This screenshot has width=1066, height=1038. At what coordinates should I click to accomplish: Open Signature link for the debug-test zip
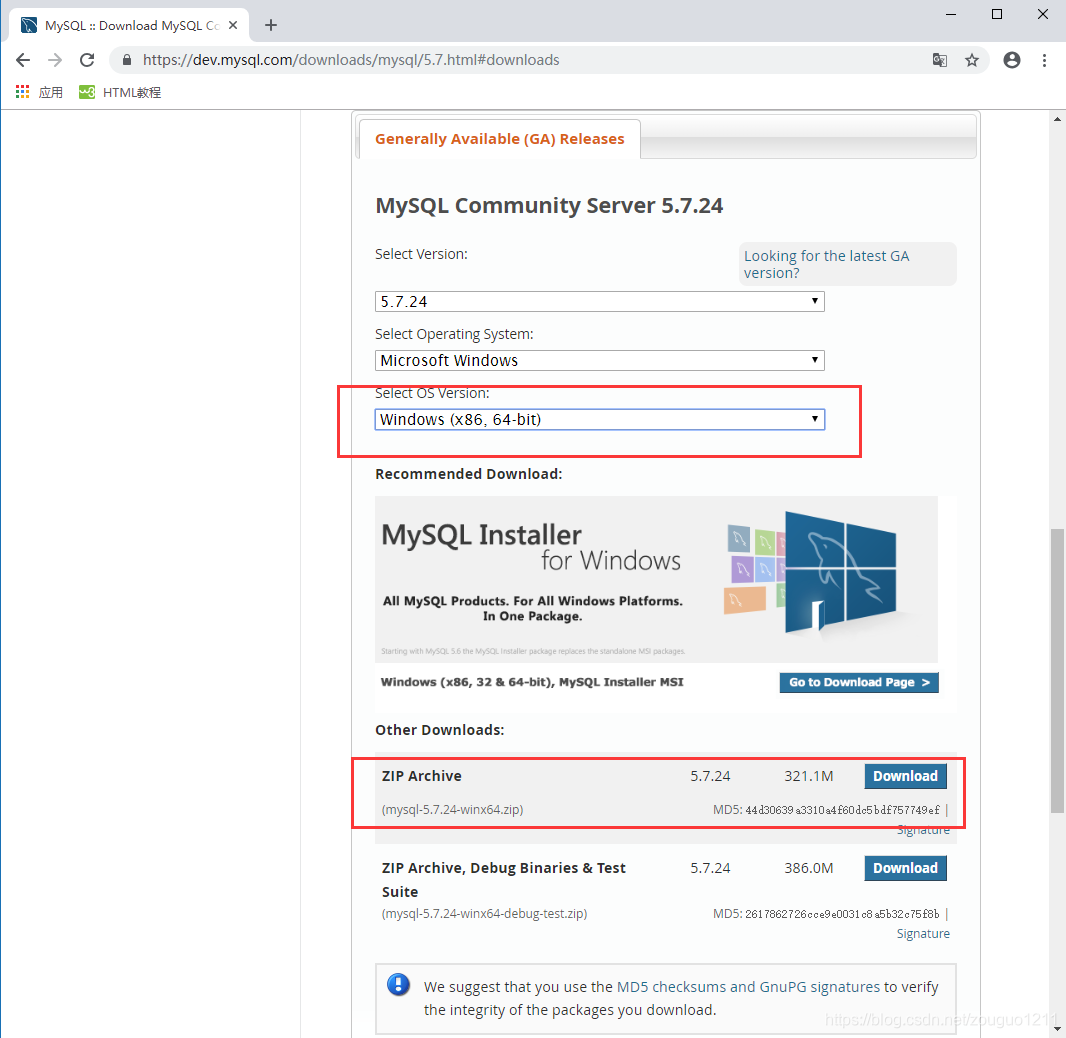tap(923, 934)
